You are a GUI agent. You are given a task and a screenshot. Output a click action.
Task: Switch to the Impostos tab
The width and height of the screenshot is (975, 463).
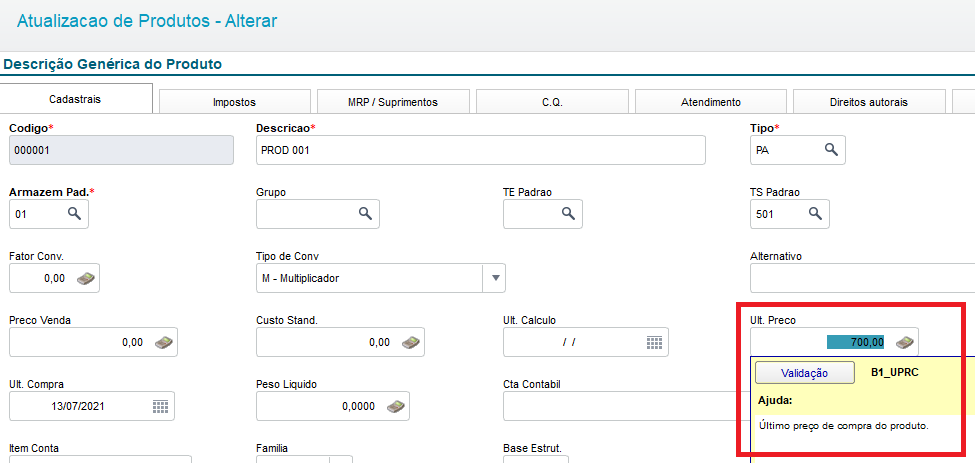click(x=234, y=102)
